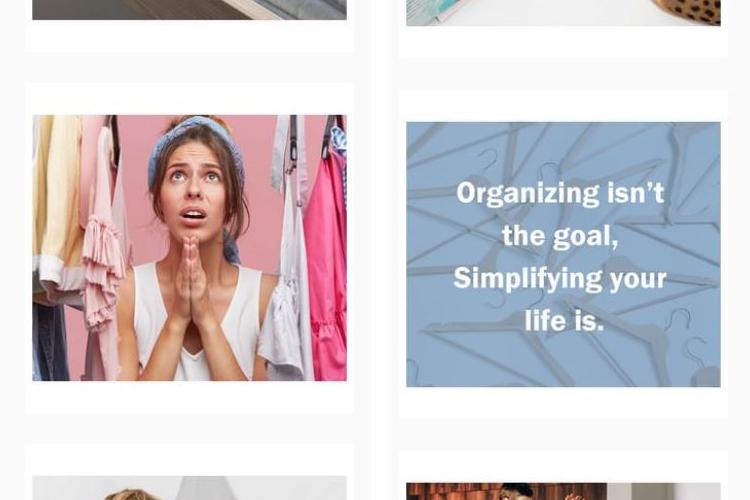
Task: Open the partially visible gray shelf image
Action: 189,10
